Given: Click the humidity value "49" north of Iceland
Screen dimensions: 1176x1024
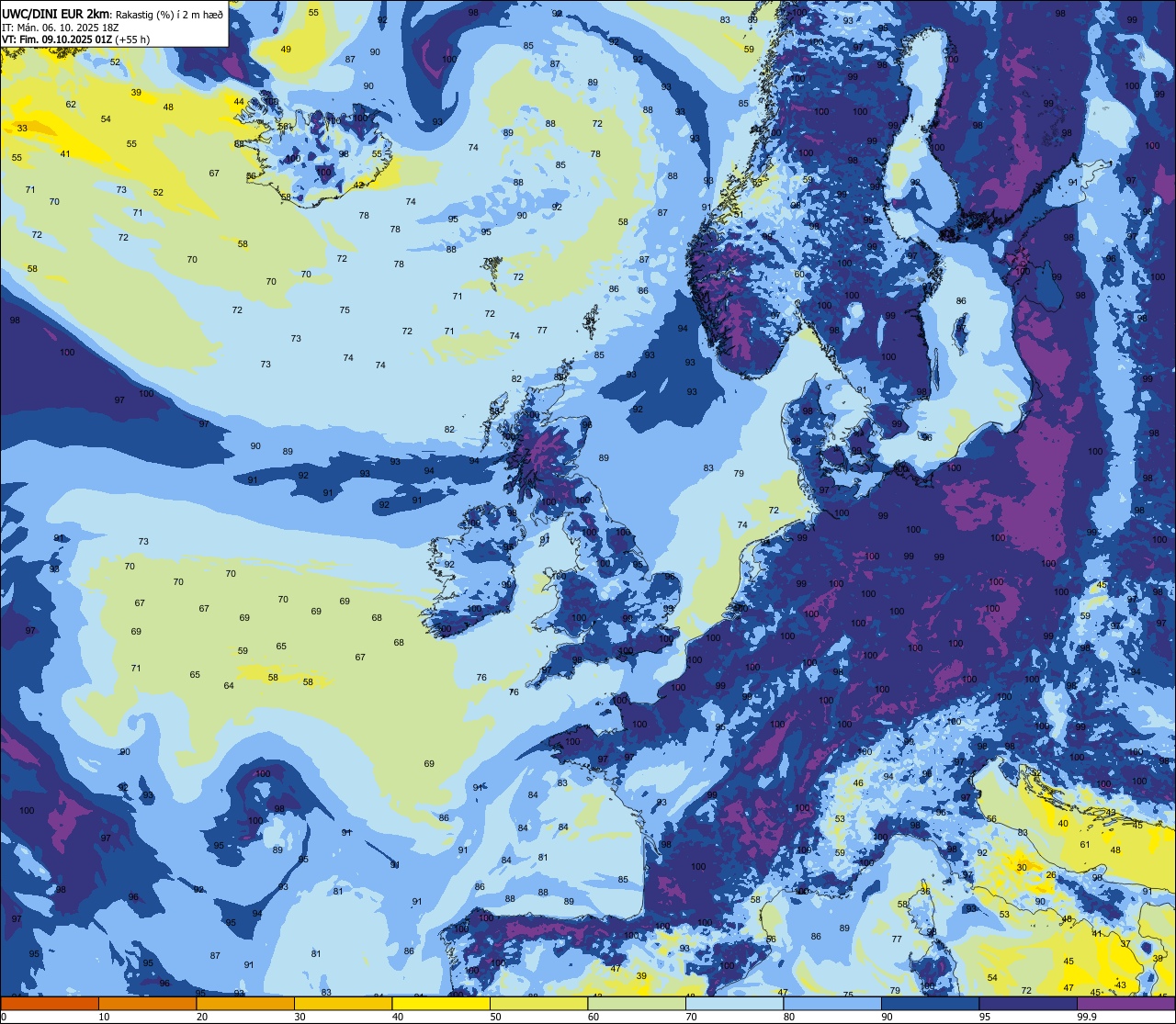Looking at the screenshot, I should [x=286, y=50].
